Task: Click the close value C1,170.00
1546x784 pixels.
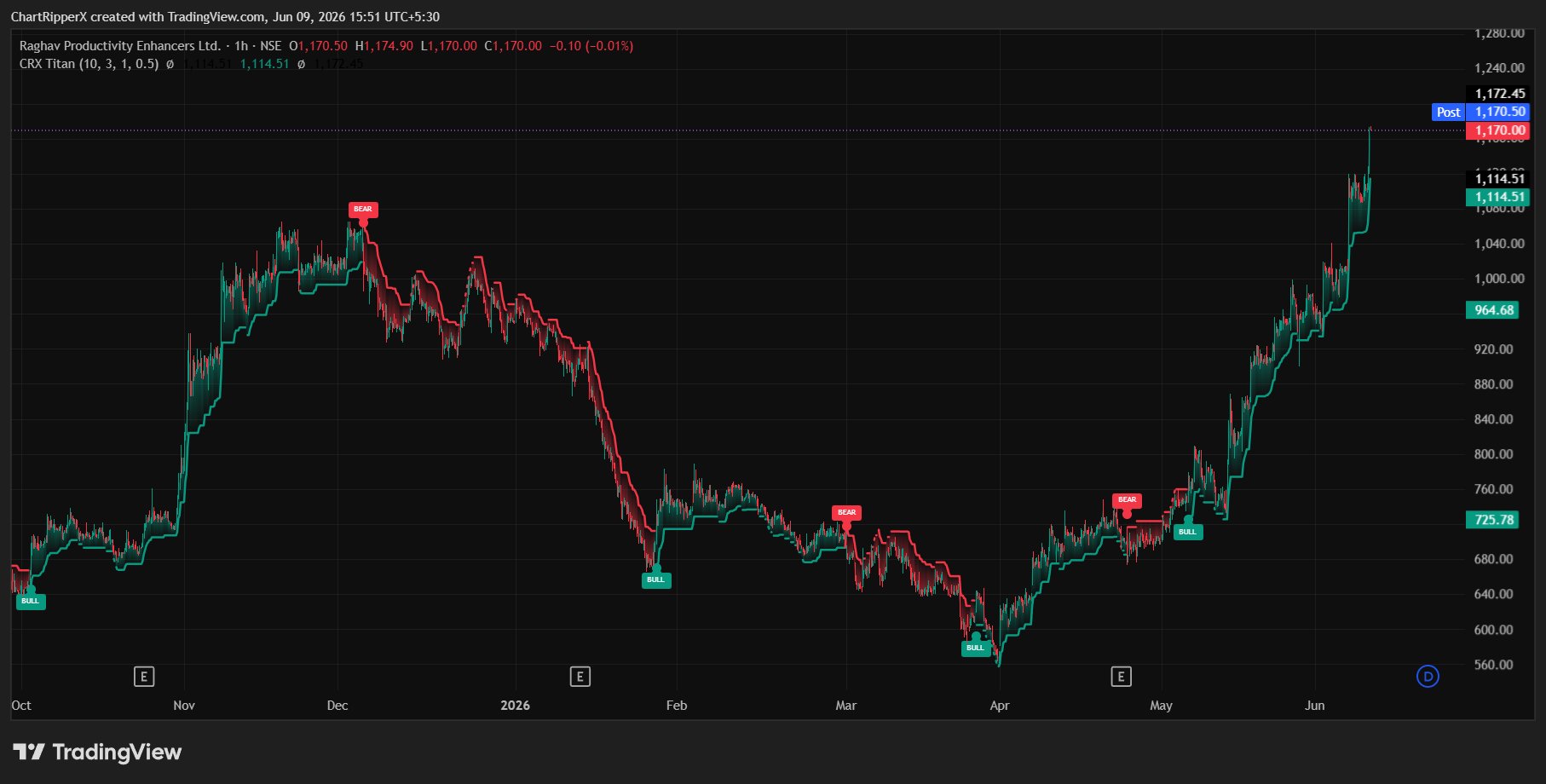Action: click(x=513, y=46)
